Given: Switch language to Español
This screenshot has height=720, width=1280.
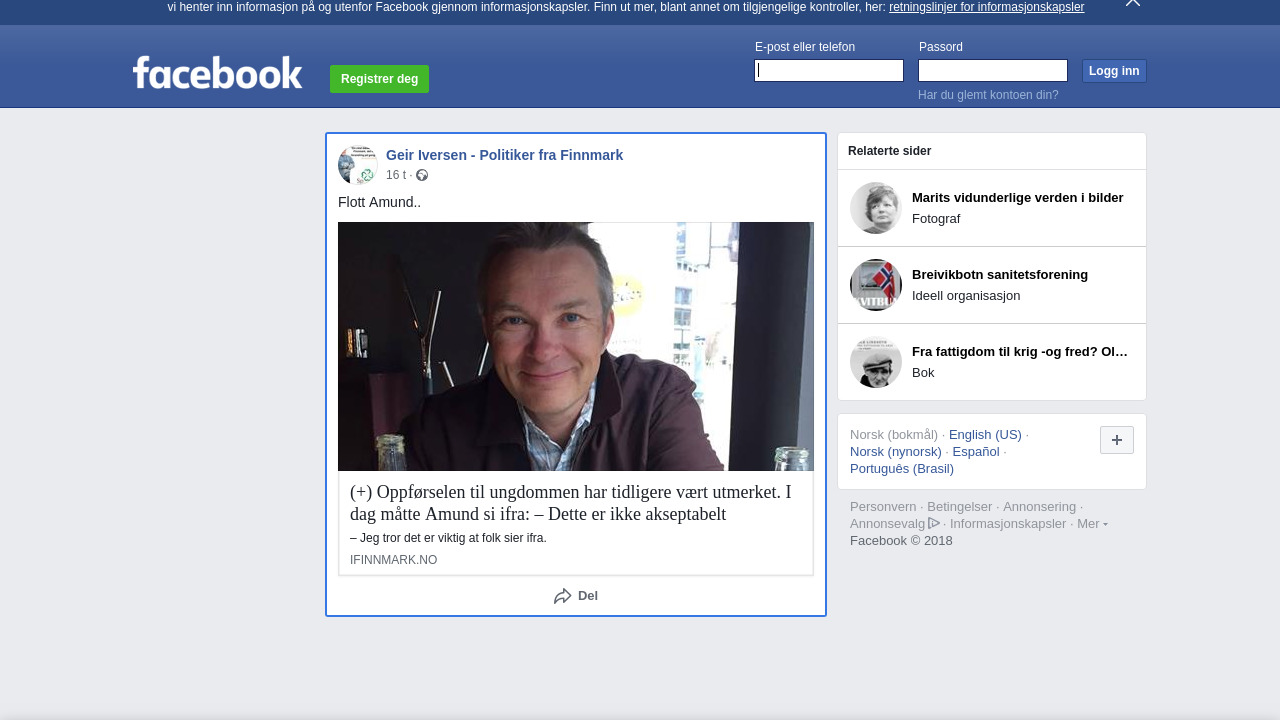Looking at the screenshot, I should (x=976, y=452).
